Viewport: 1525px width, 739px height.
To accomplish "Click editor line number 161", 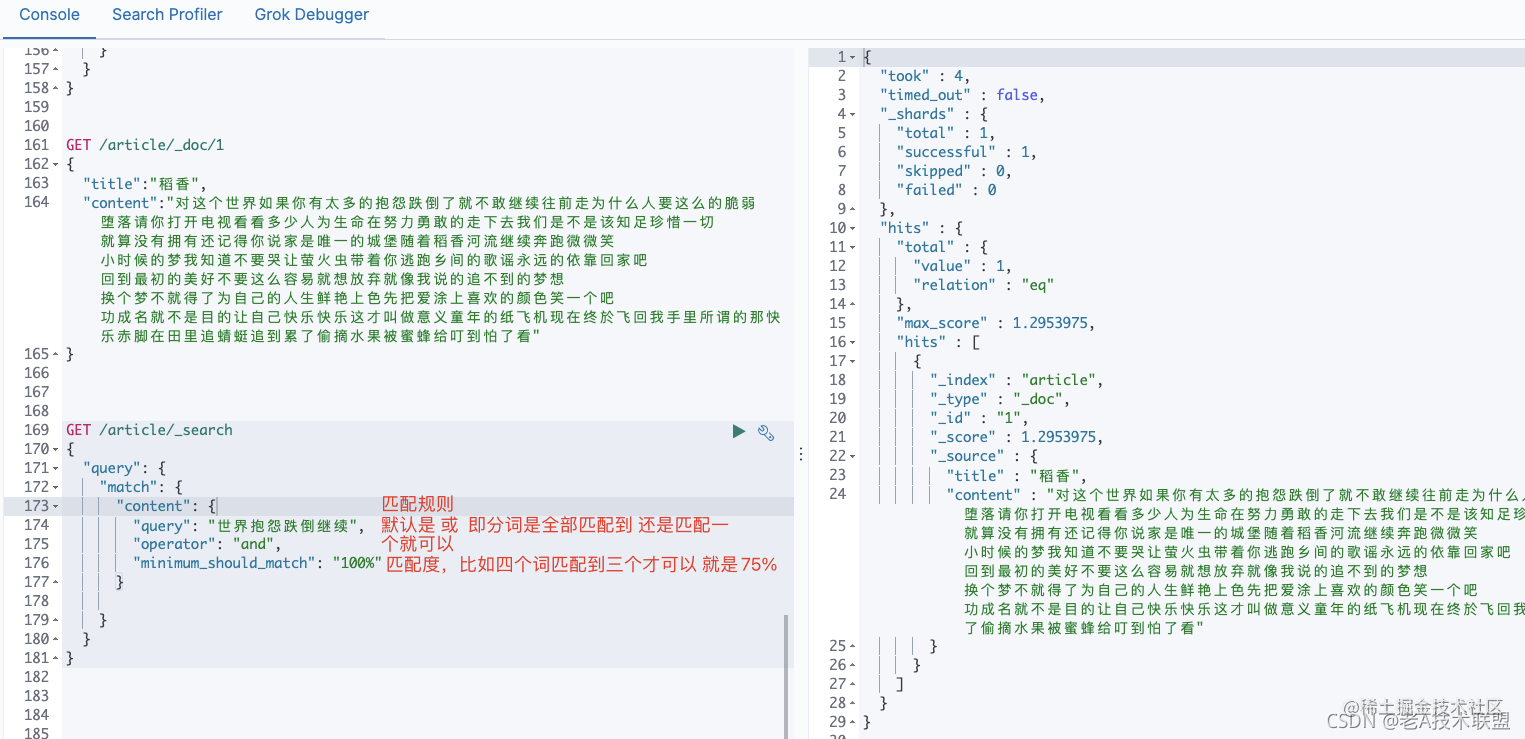I will coord(36,145).
